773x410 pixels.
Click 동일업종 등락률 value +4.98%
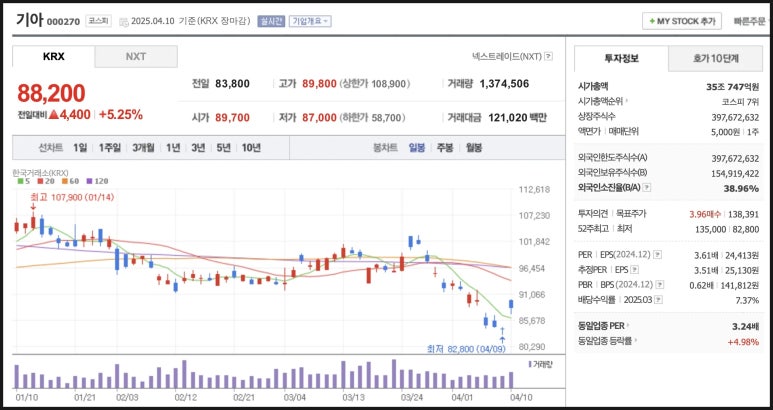click(x=743, y=342)
